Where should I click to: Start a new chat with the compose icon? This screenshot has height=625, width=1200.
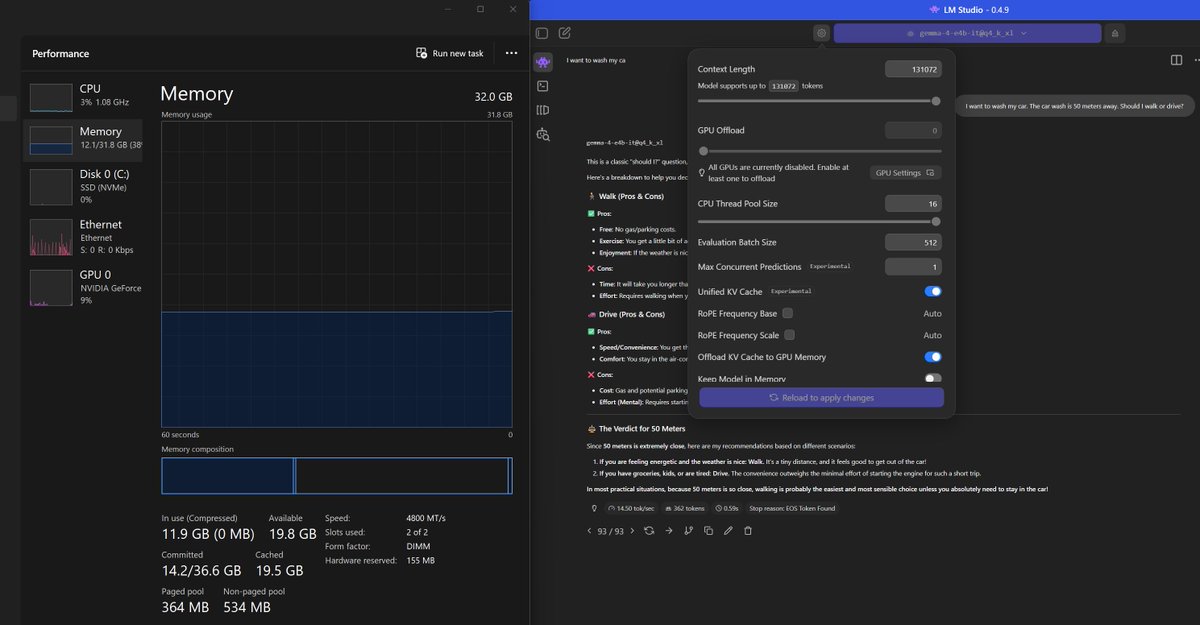tap(565, 33)
